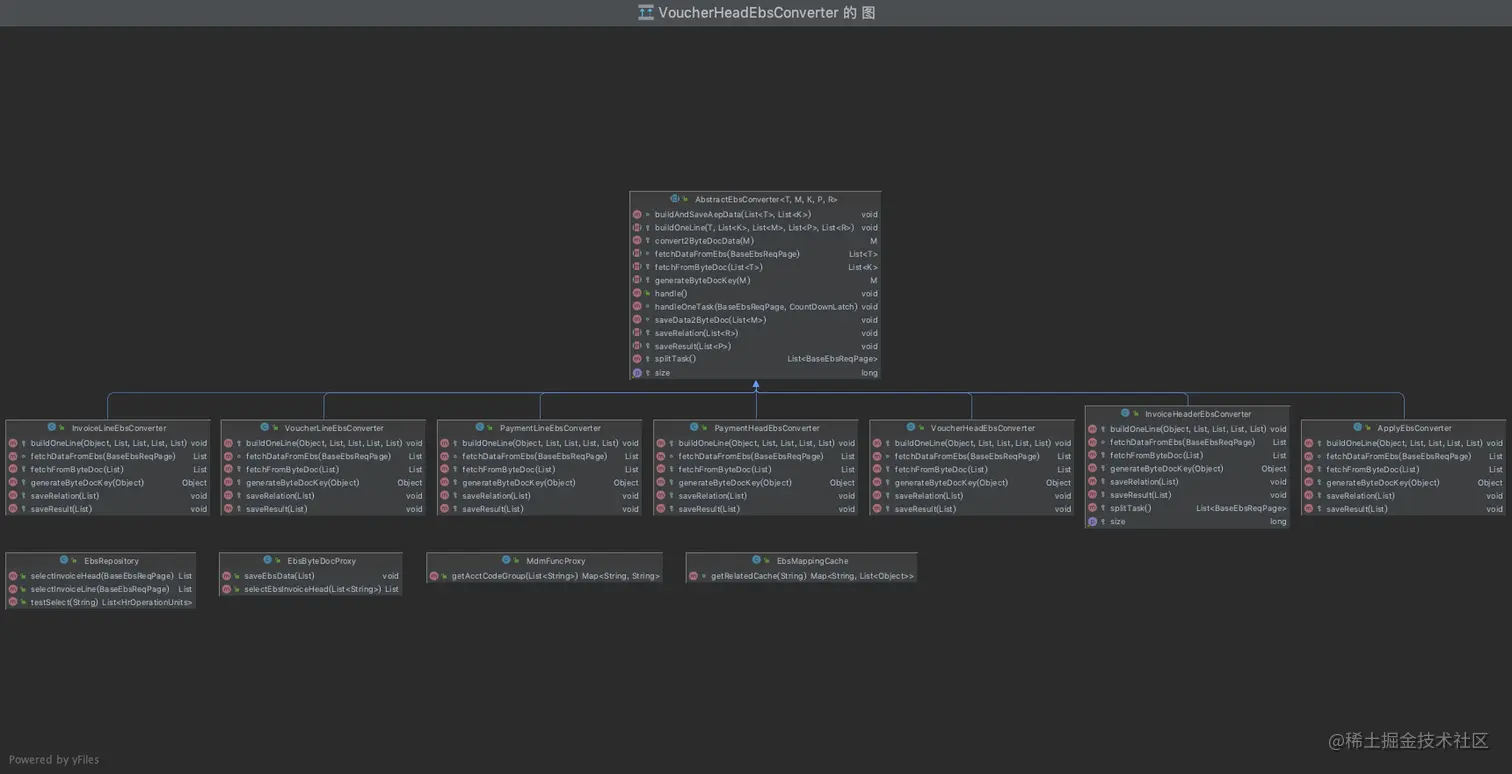Click splitTask() in InvoiceHeaderEbsConverter
Viewport: 1512px width, 774px height.
tap(1130, 508)
